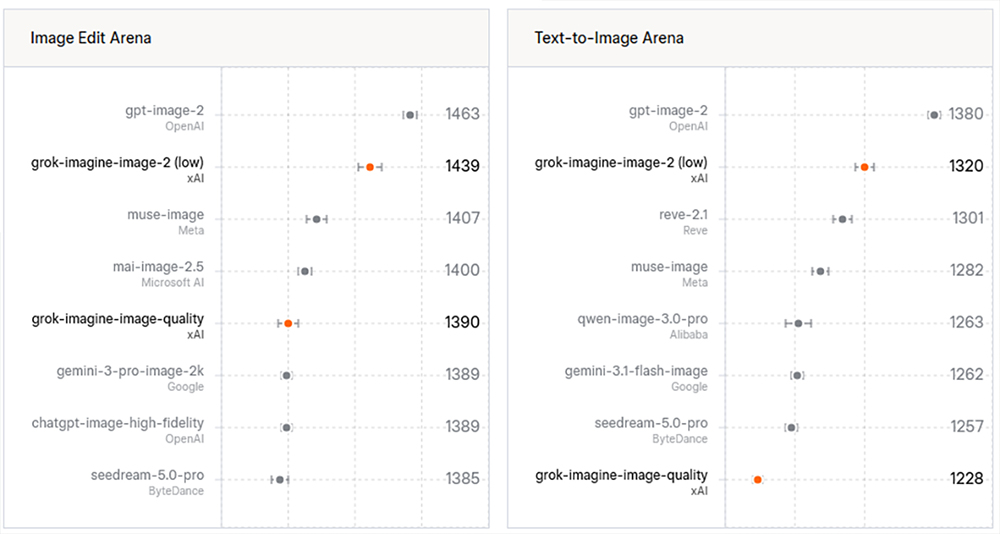Click the "Reve" provider text

click(695, 230)
